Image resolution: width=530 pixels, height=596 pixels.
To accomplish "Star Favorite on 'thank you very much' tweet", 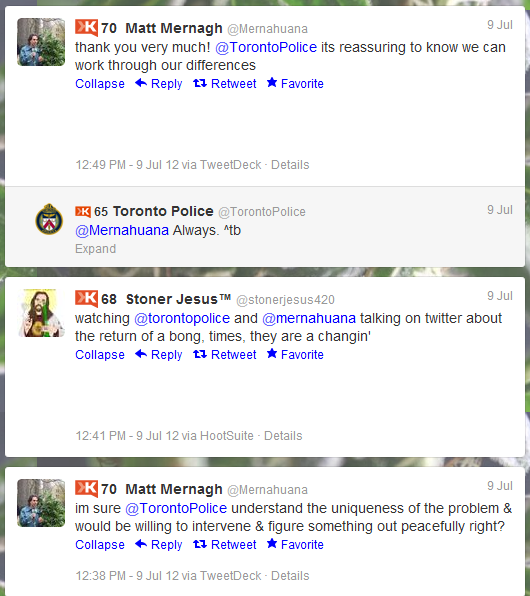I will pyautogui.click(x=272, y=82).
